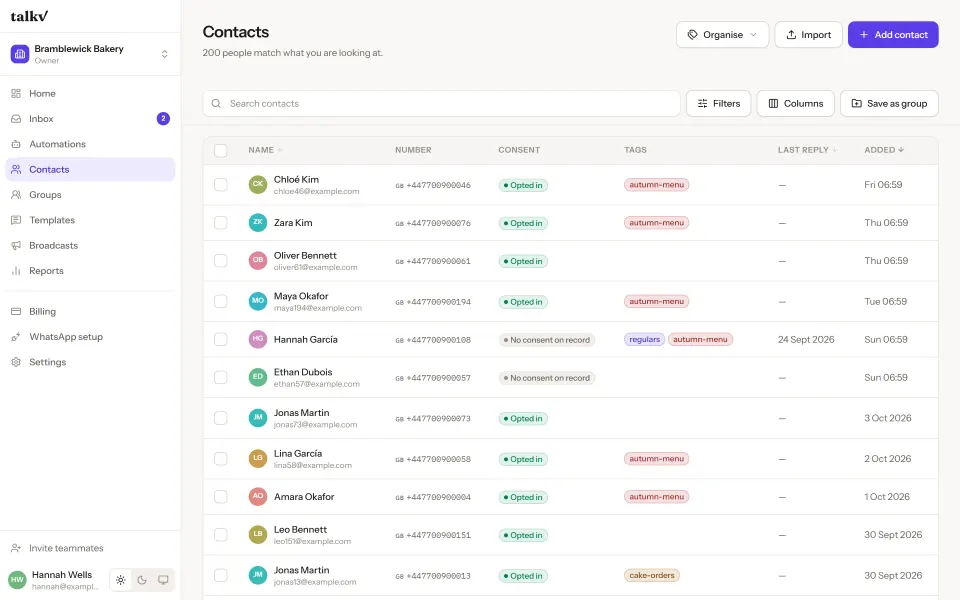This screenshot has height=600, width=960.
Task: Click the Templates icon in the sidebar
Action: [16, 220]
